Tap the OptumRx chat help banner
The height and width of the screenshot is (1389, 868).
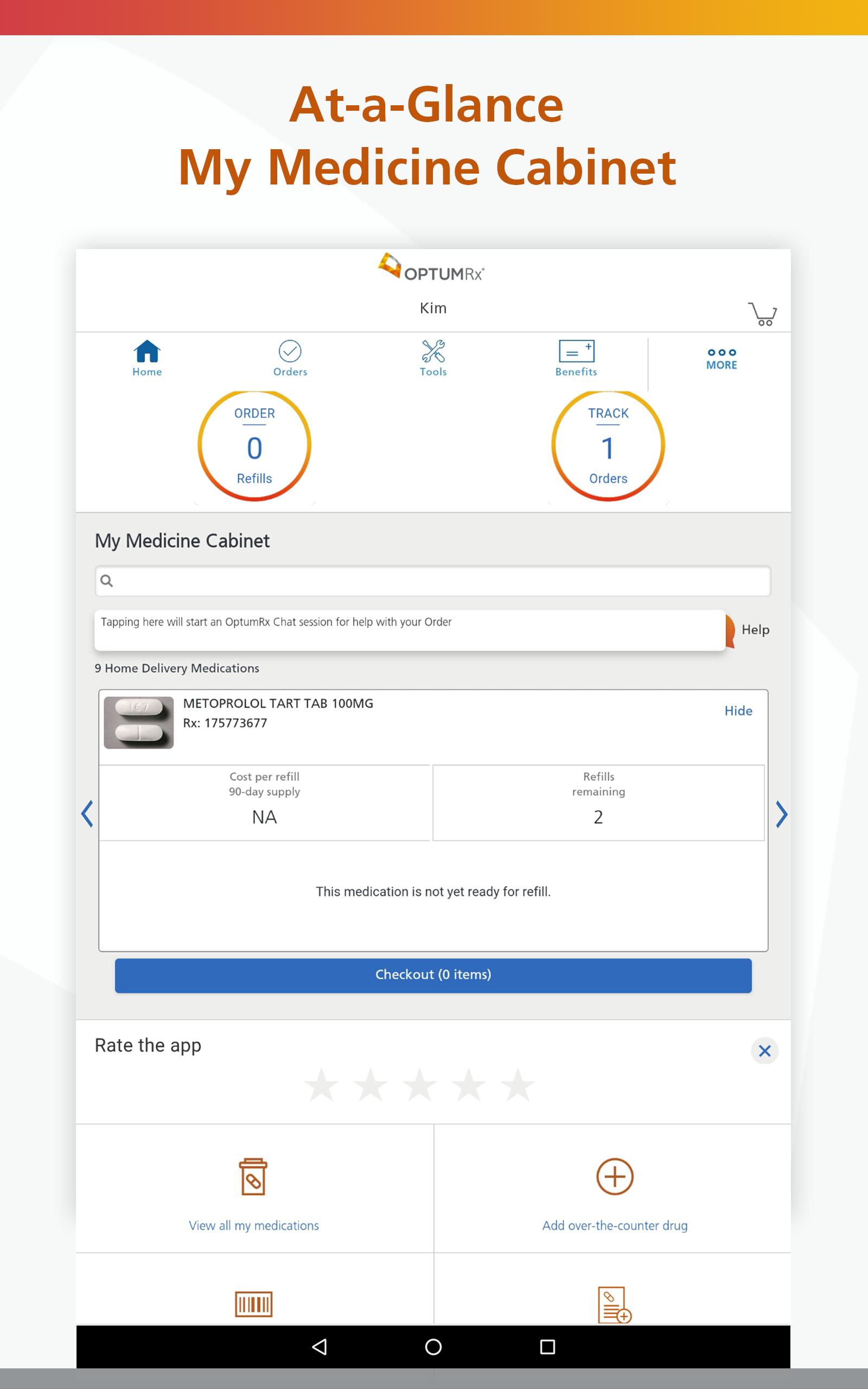point(410,629)
